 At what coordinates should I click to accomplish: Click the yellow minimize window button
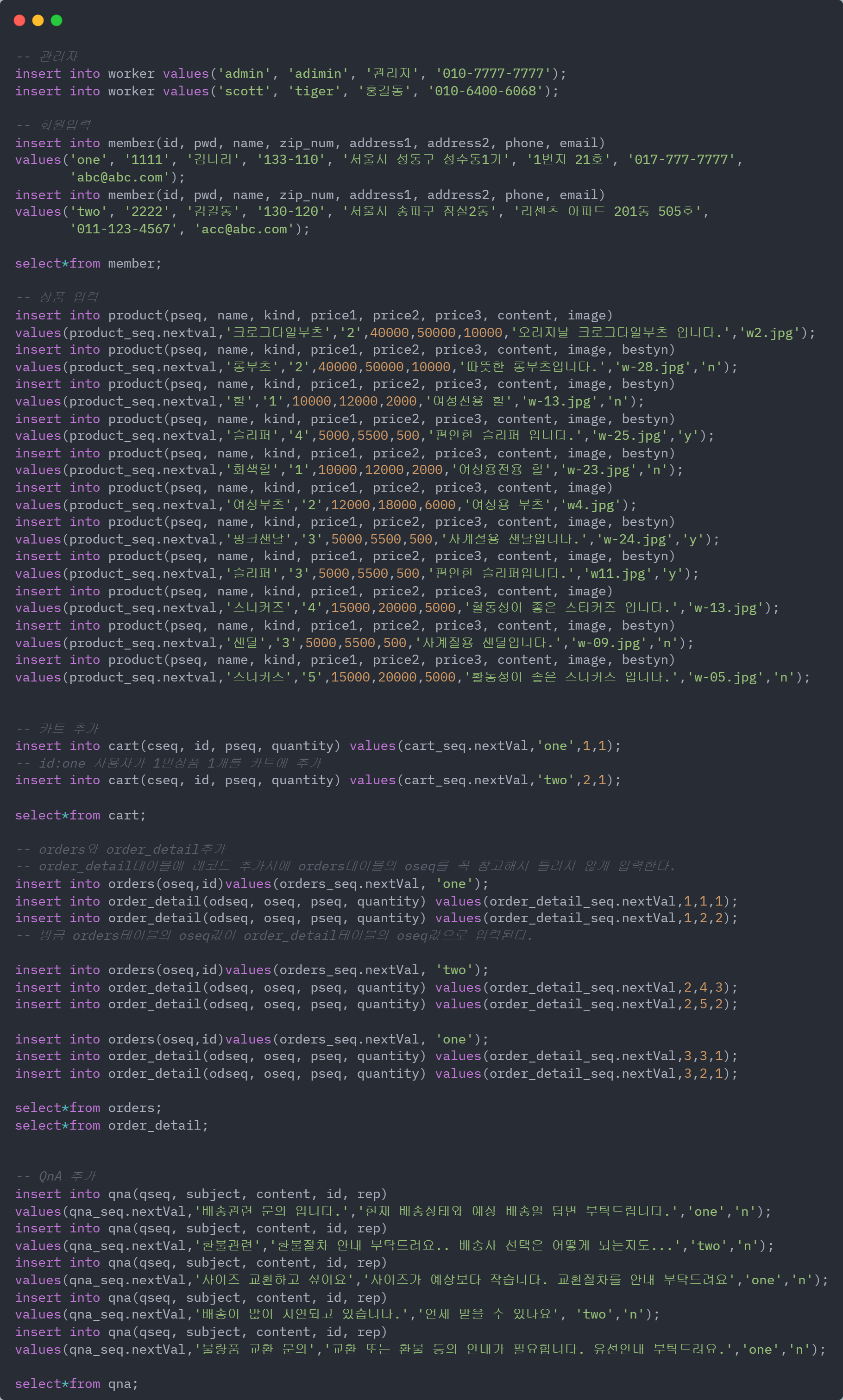pyautogui.click(x=38, y=20)
